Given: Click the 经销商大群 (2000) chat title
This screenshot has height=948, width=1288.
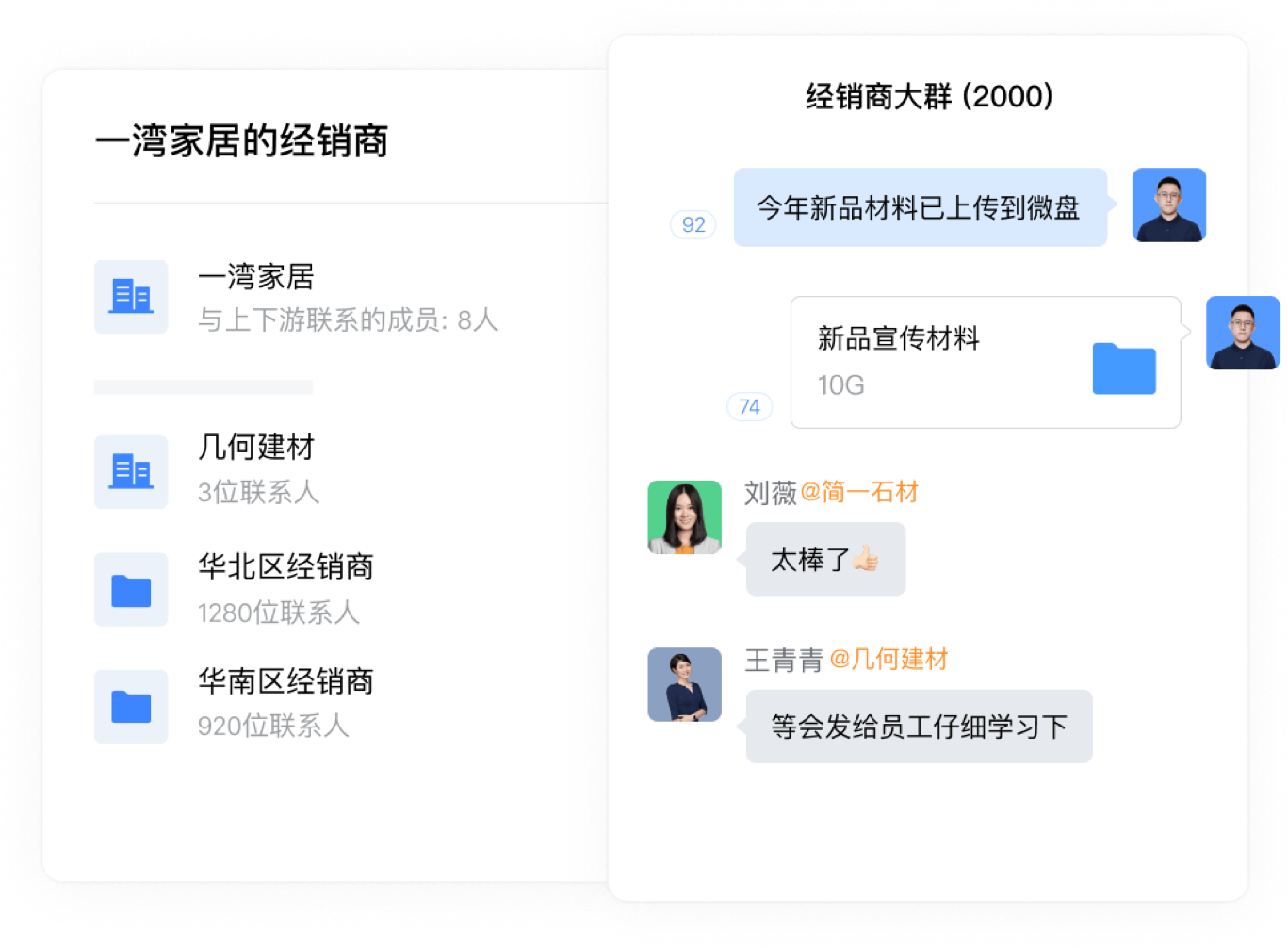Looking at the screenshot, I should click(x=929, y=96).
